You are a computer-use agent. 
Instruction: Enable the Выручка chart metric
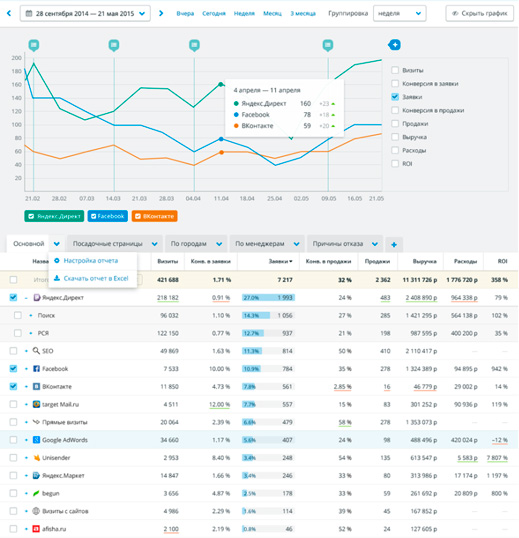395,137
